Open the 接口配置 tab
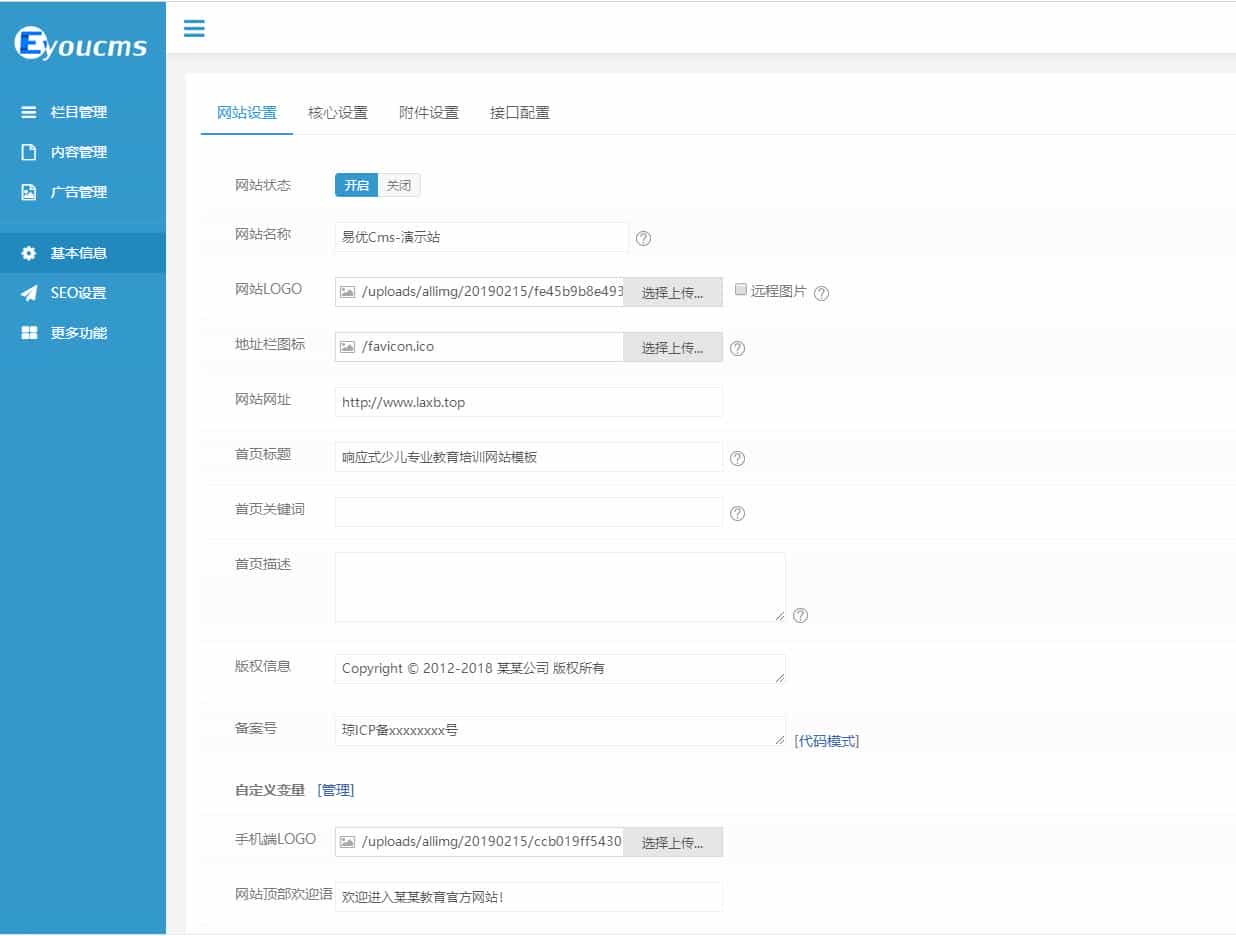Image resolution: width=1236 pixels, height=936 pixels. click(518, 112)
